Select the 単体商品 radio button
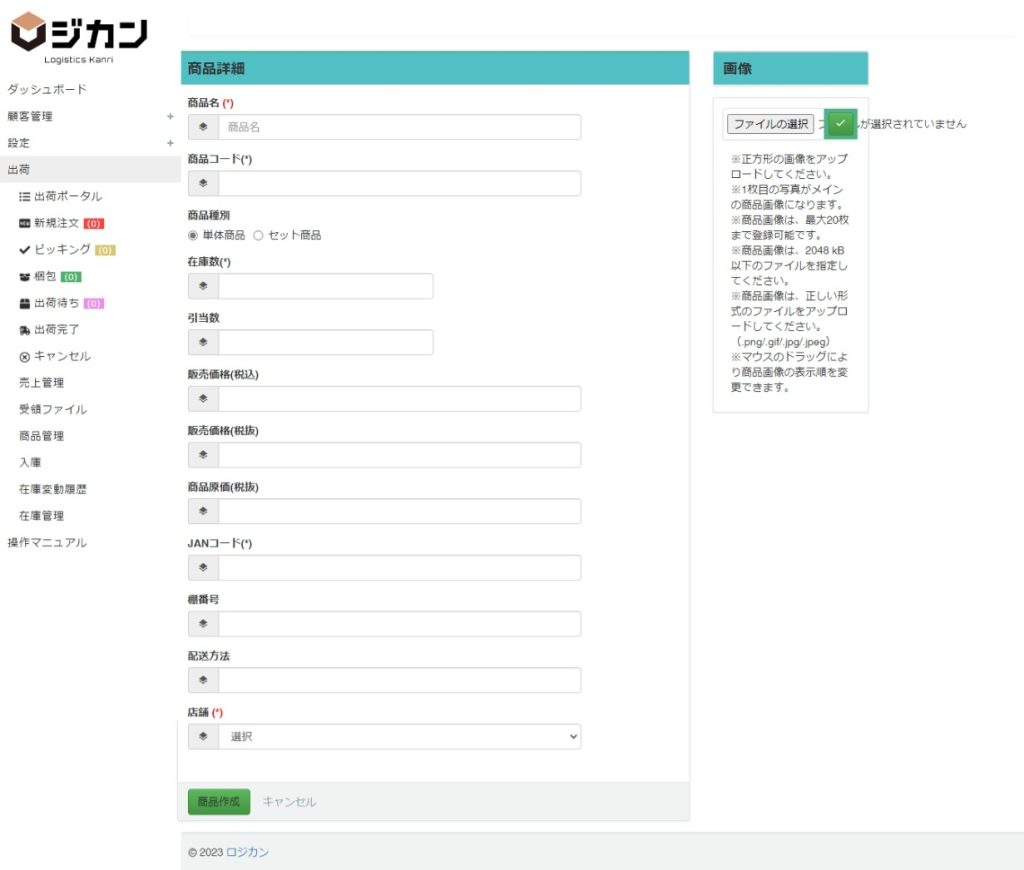Screen dimensions: 1024x870 coord(194,236)
